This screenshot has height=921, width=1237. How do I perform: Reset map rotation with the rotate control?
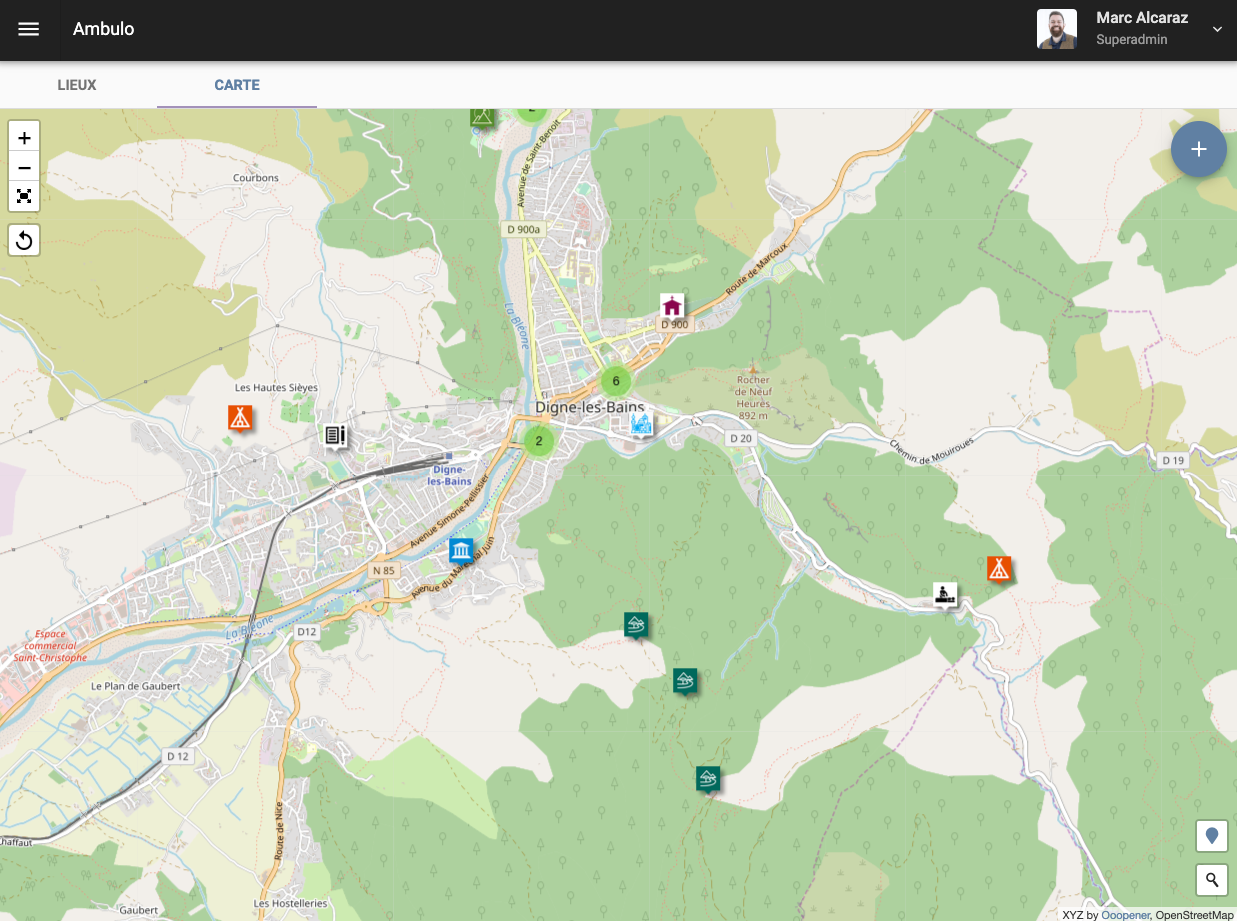(24, 239)
